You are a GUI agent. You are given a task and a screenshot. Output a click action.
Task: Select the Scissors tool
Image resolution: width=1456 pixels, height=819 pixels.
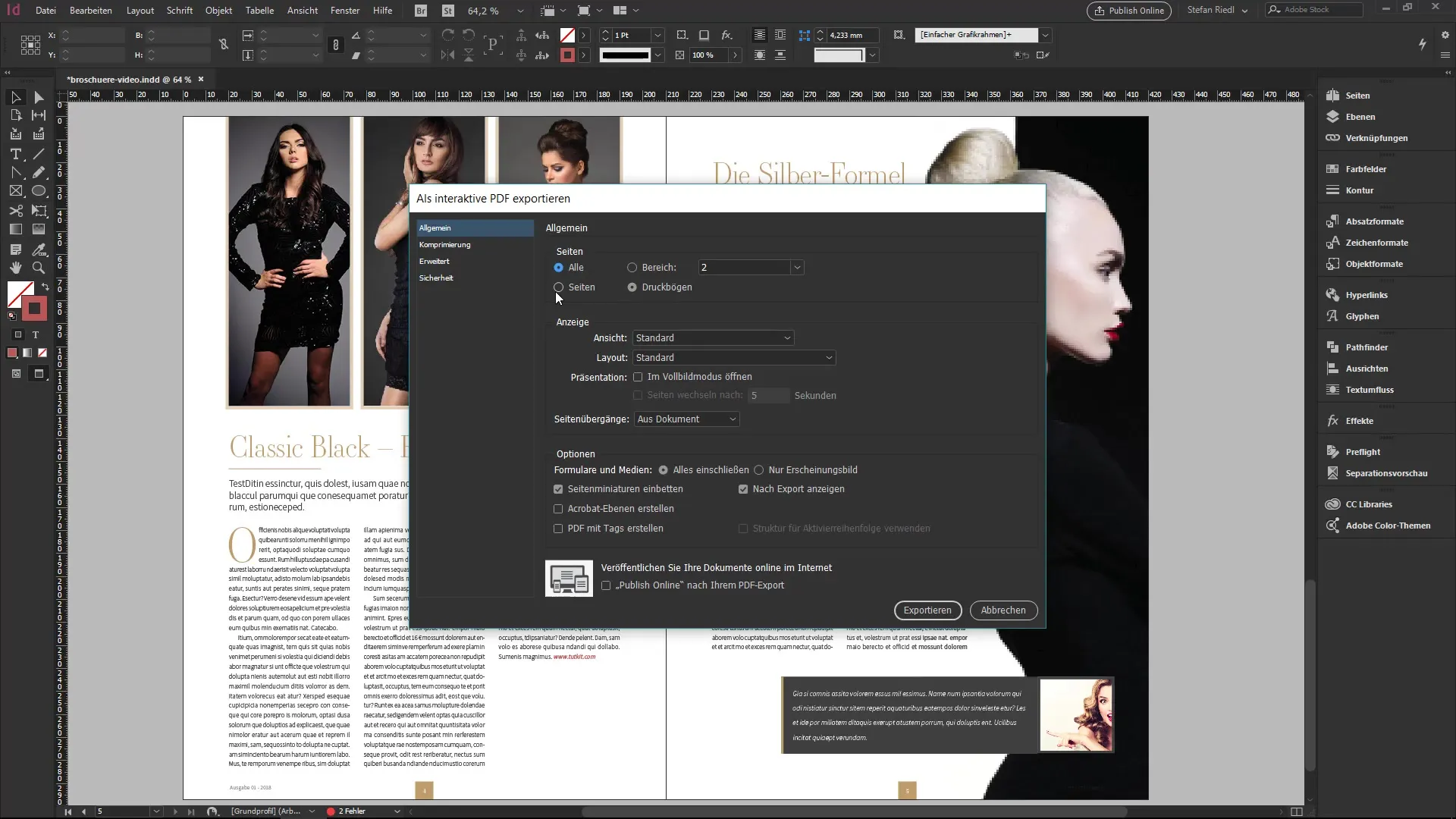pos(15,211)
